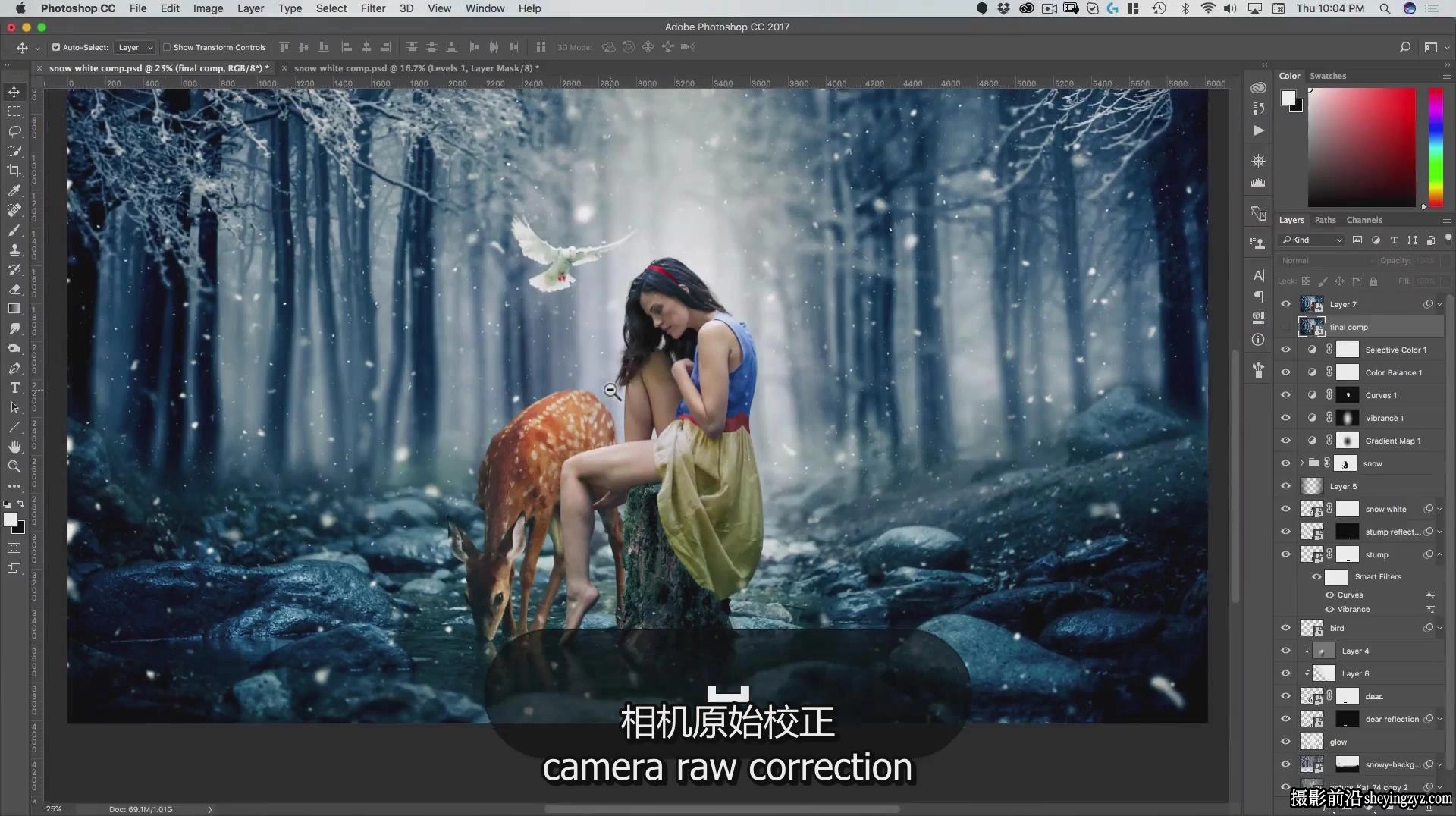Expand Layer 7 effects arrow

click(x=1439, y=304)
